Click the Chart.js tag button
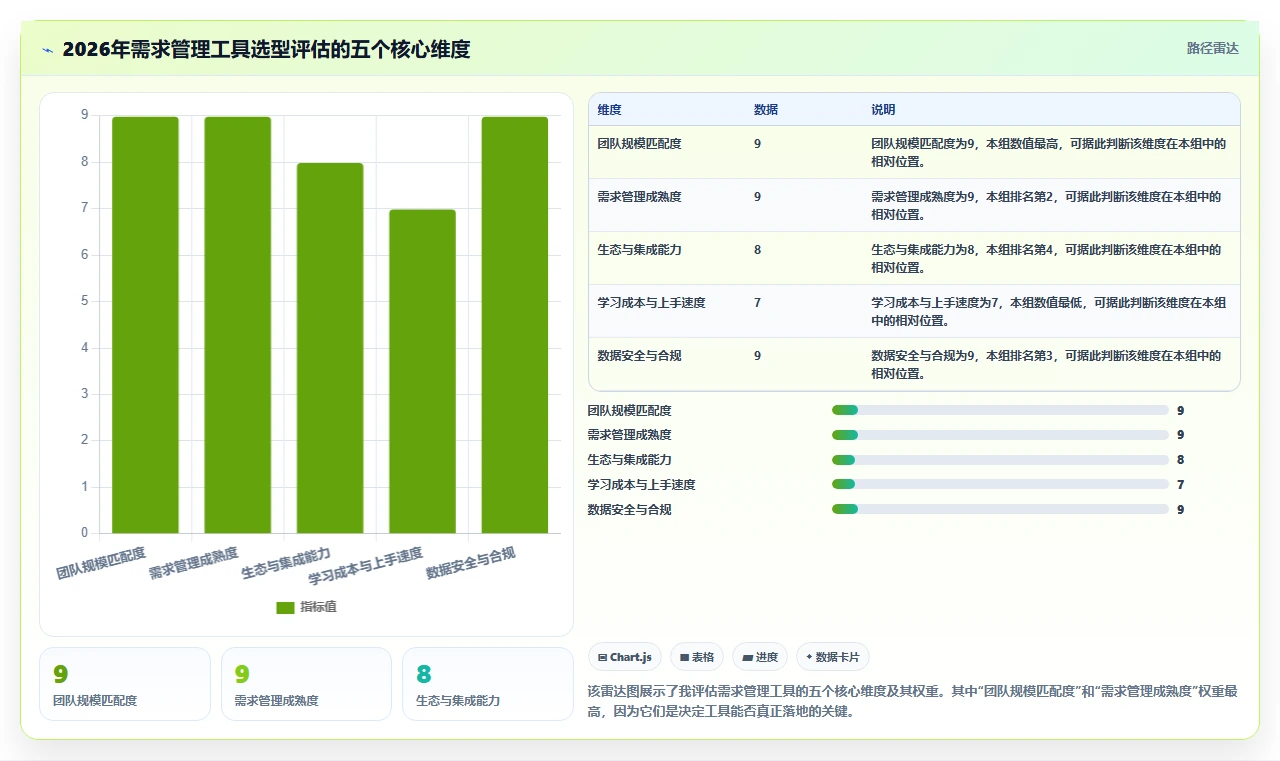The height and width of the screenshot is (761, 1280). (x=625, y=657)
